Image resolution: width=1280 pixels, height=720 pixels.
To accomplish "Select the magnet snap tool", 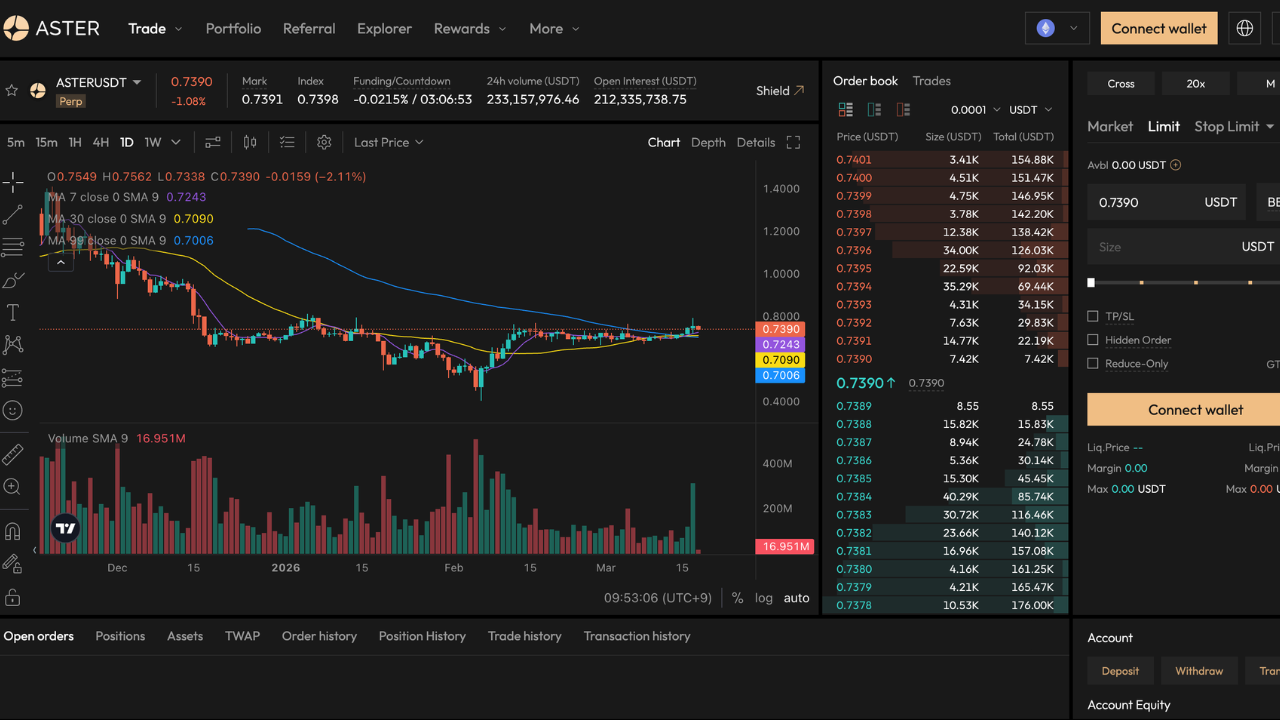I will coord(13,531).
